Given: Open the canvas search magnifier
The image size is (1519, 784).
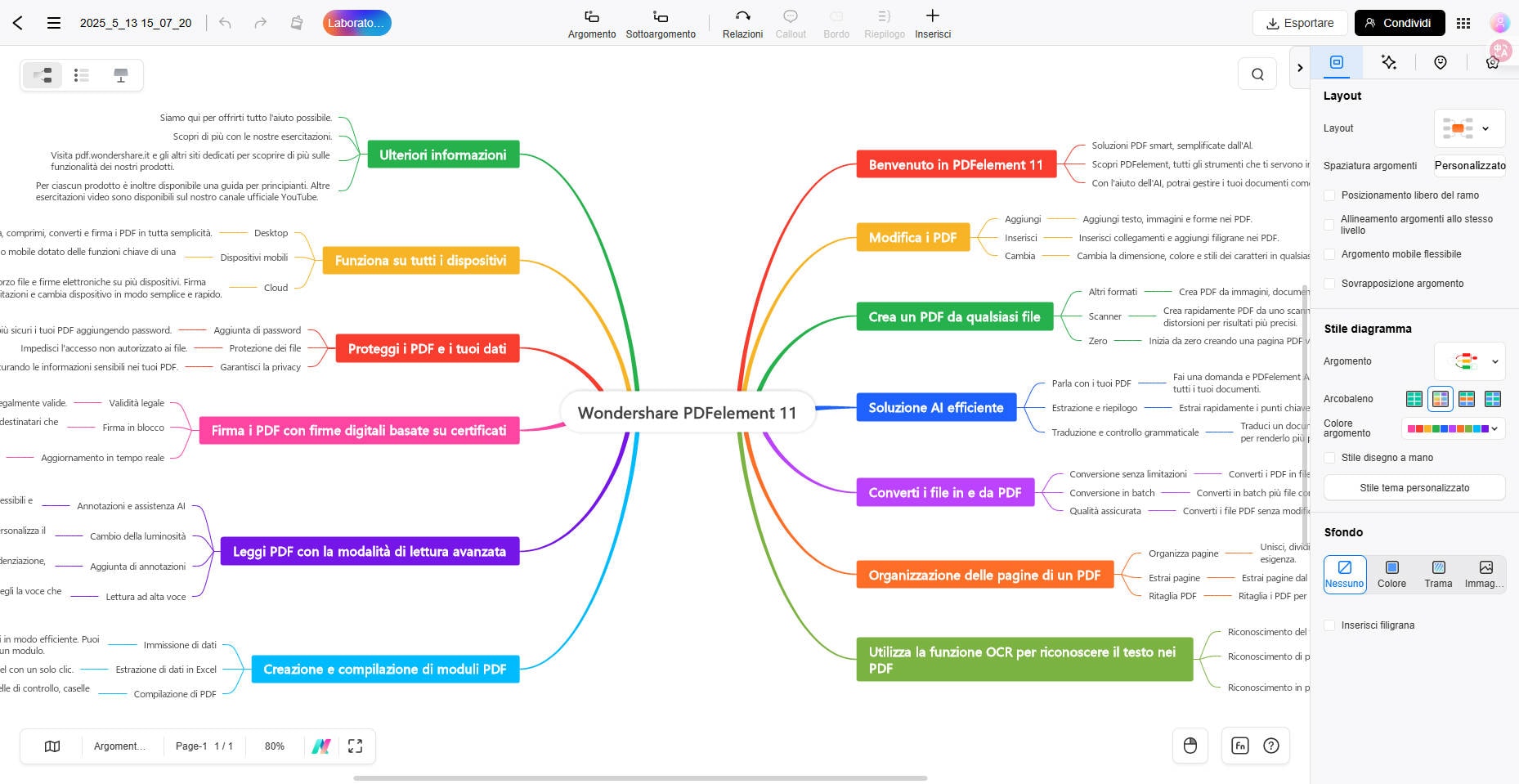Looking at the screenshot, I should coord(1257,74).
